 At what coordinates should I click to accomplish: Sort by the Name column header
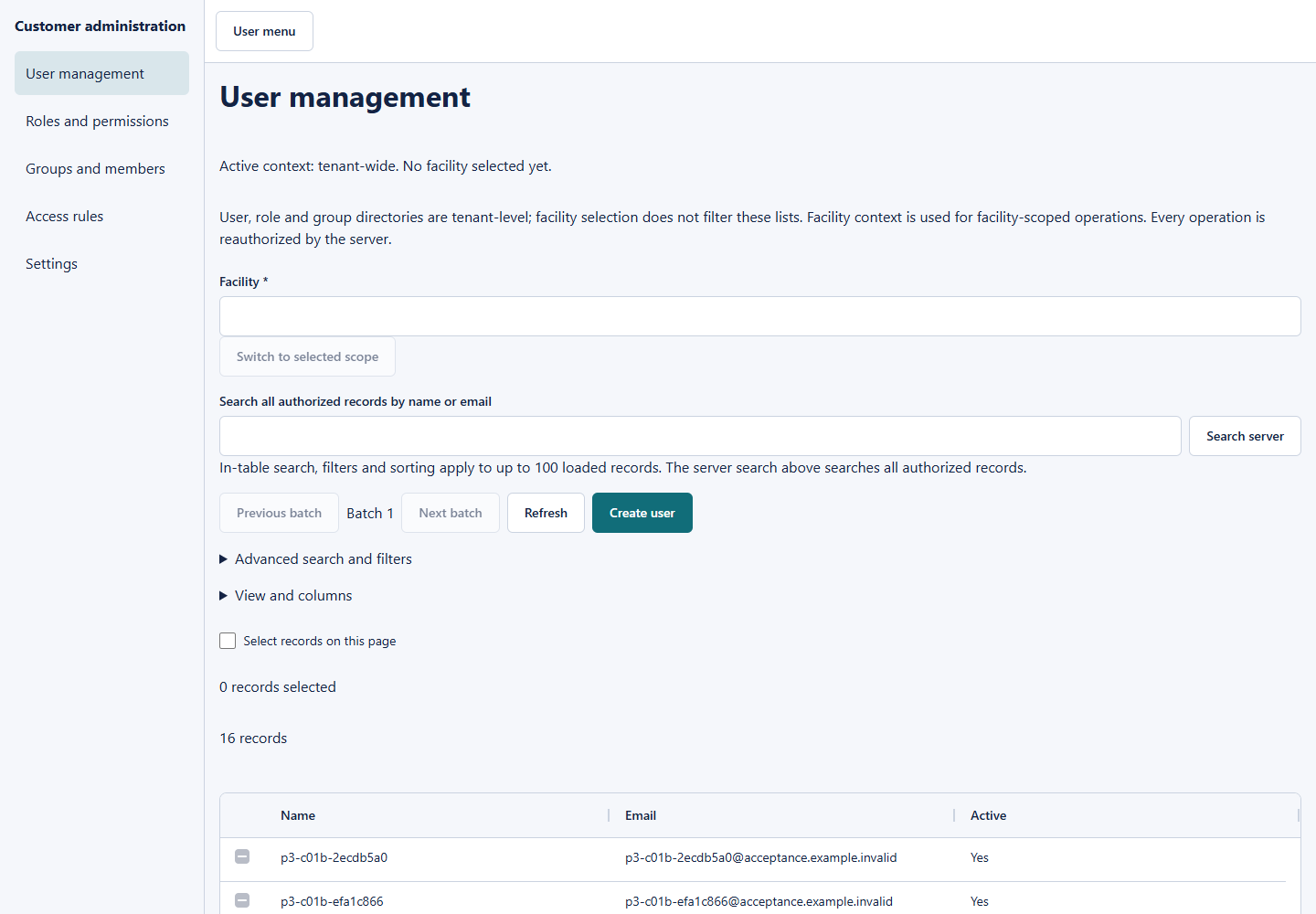298,815
